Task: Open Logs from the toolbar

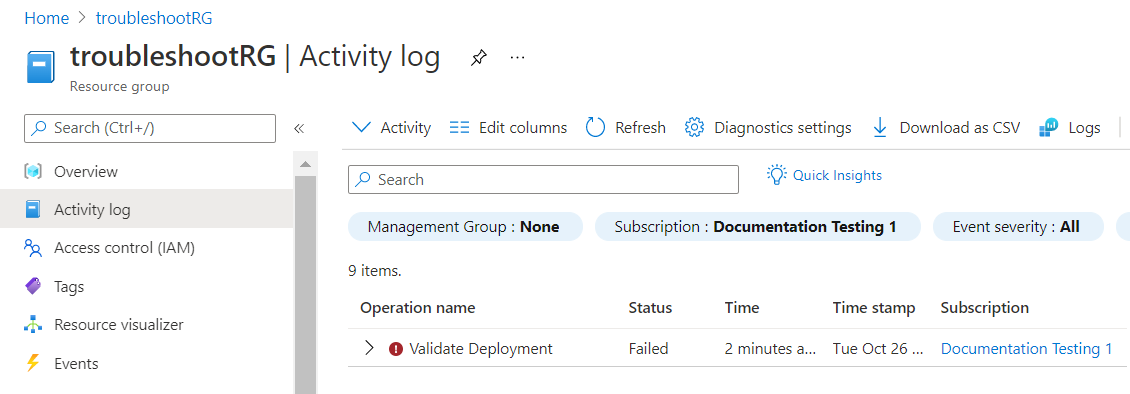Action: coord(1070,128)
